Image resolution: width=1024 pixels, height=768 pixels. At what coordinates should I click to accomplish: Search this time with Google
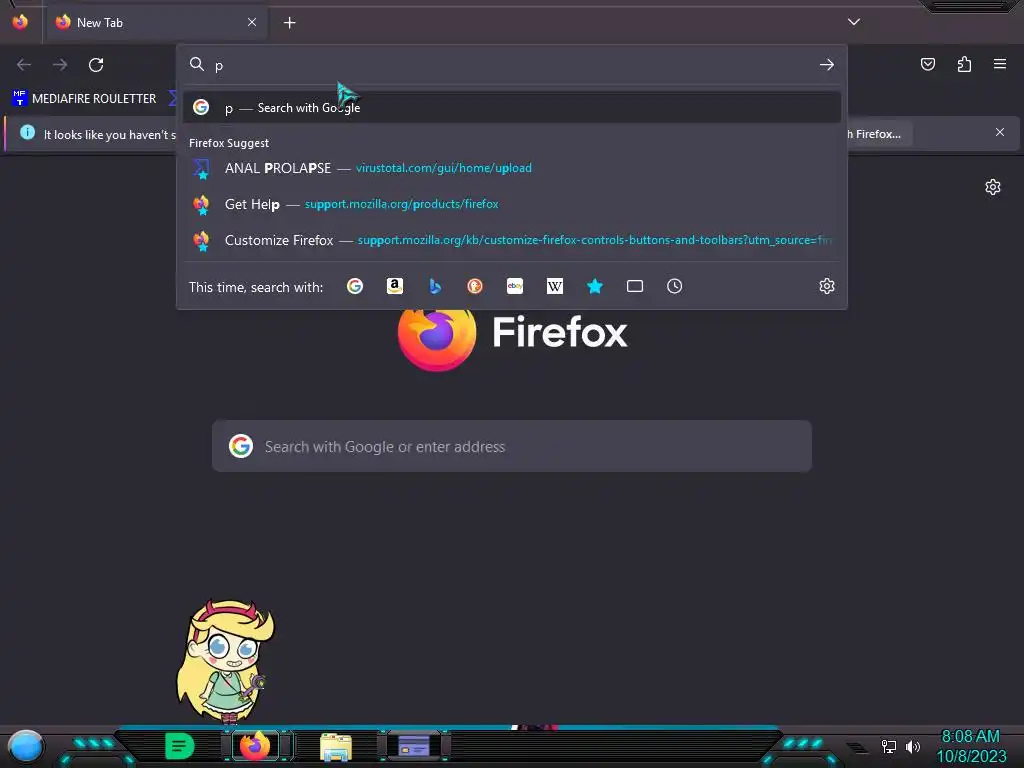click(355, 286)
